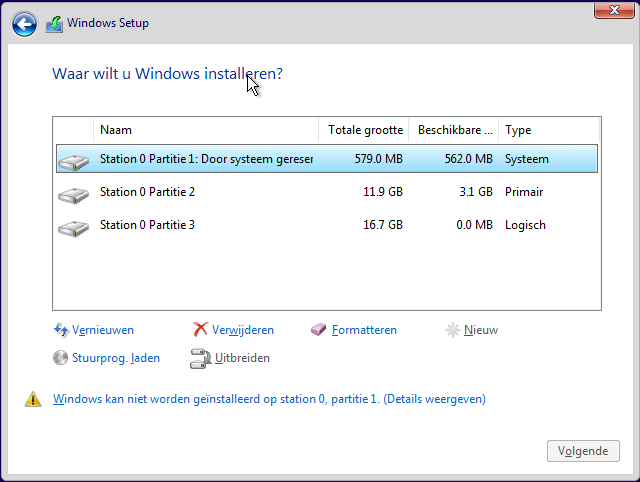Click the Nieuw star icon
The image size is (640, 482).
pos(453,330)
